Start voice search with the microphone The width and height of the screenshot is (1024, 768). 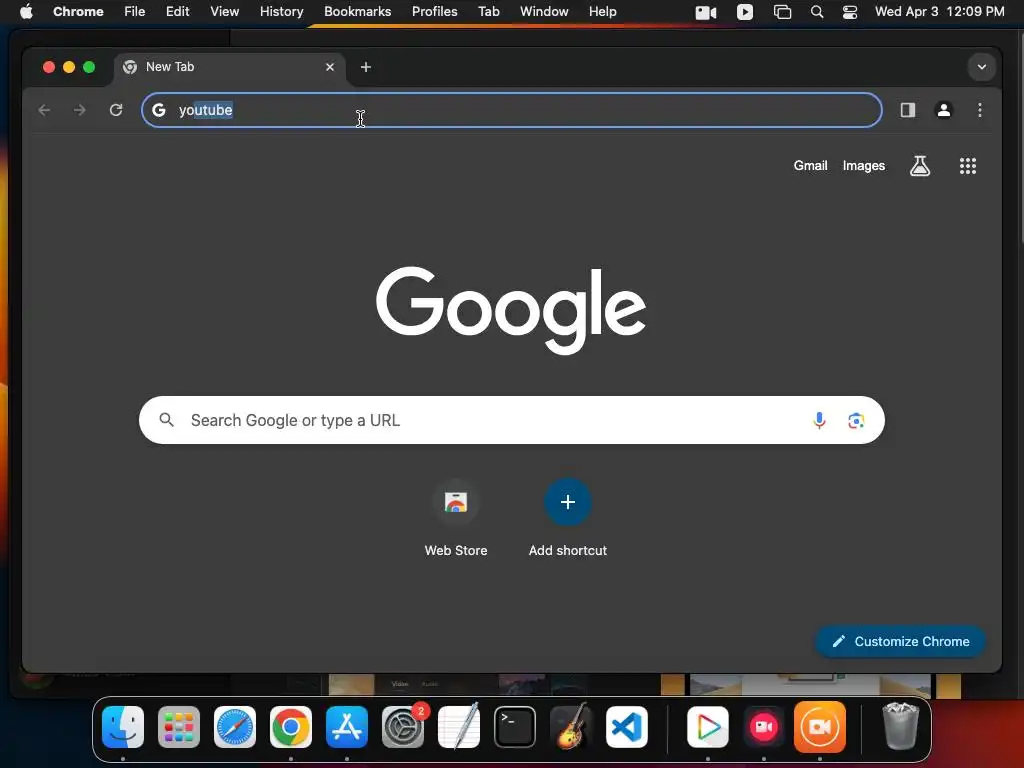click(x=819, y=420)
